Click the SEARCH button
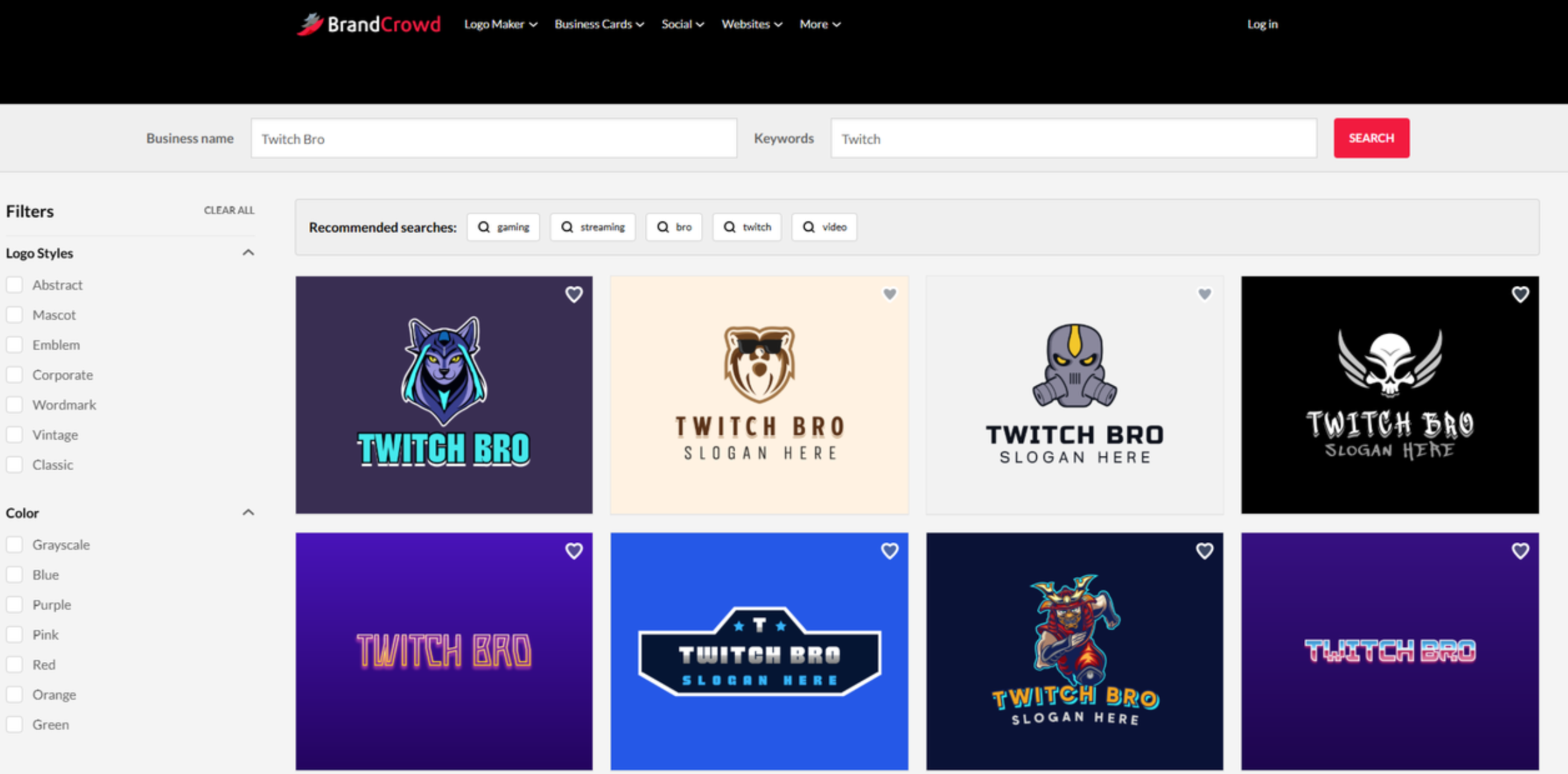This screenshot has height=774, width=1568. pyautogui.click(x=1371, y=138)
